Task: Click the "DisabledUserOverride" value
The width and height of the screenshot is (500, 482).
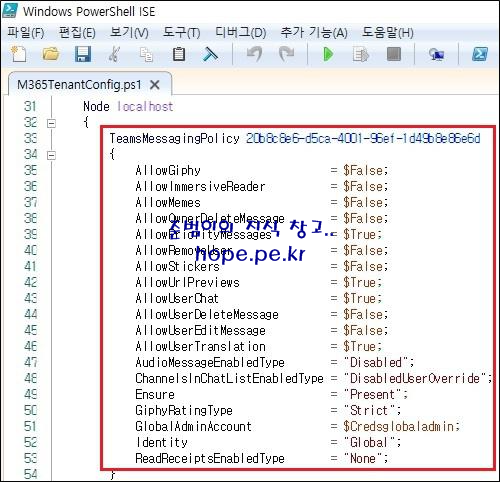Action: click(415, 378)
